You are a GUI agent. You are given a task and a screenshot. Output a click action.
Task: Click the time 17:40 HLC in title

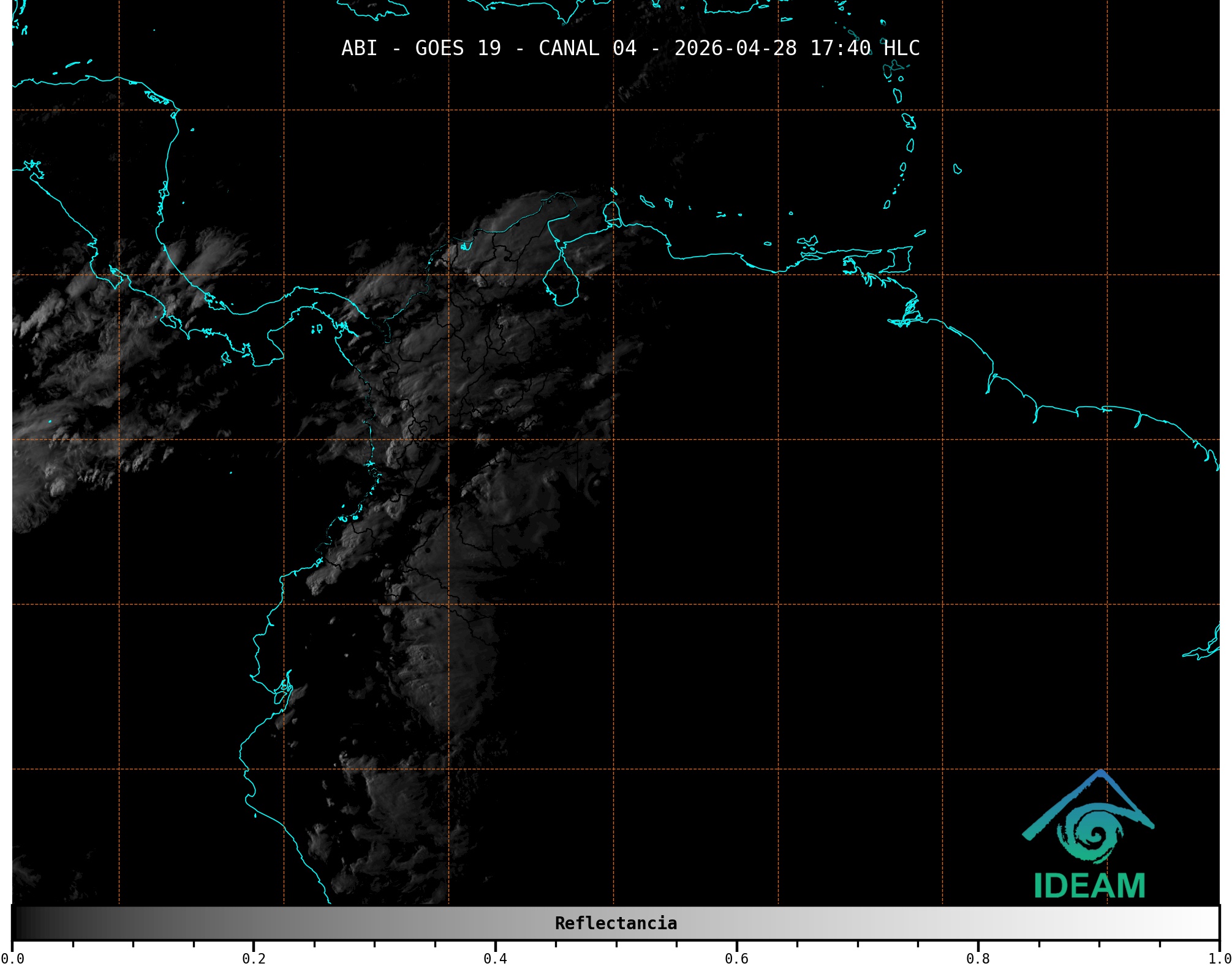pyautogui.click(x=864, y=48)
